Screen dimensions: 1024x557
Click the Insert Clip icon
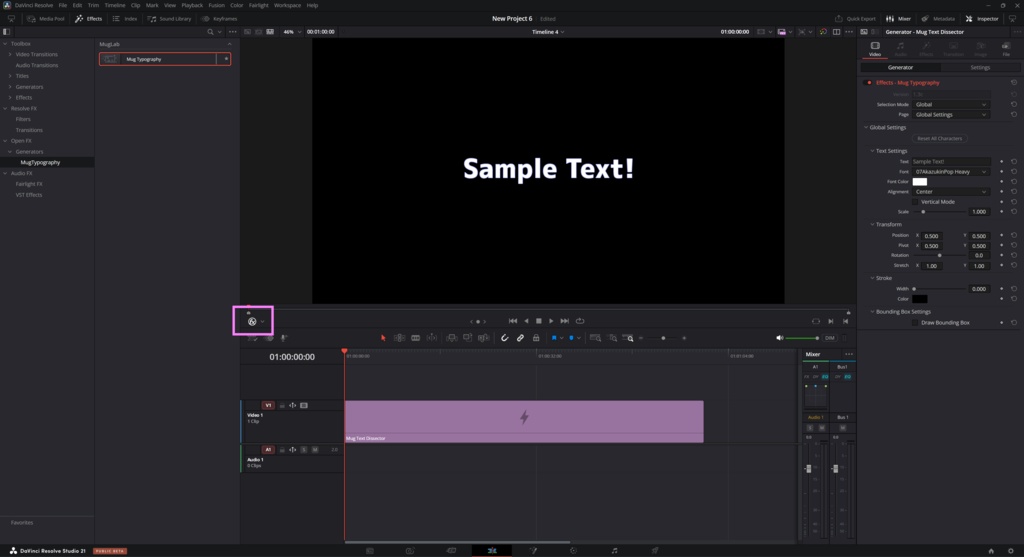(451, 338)
